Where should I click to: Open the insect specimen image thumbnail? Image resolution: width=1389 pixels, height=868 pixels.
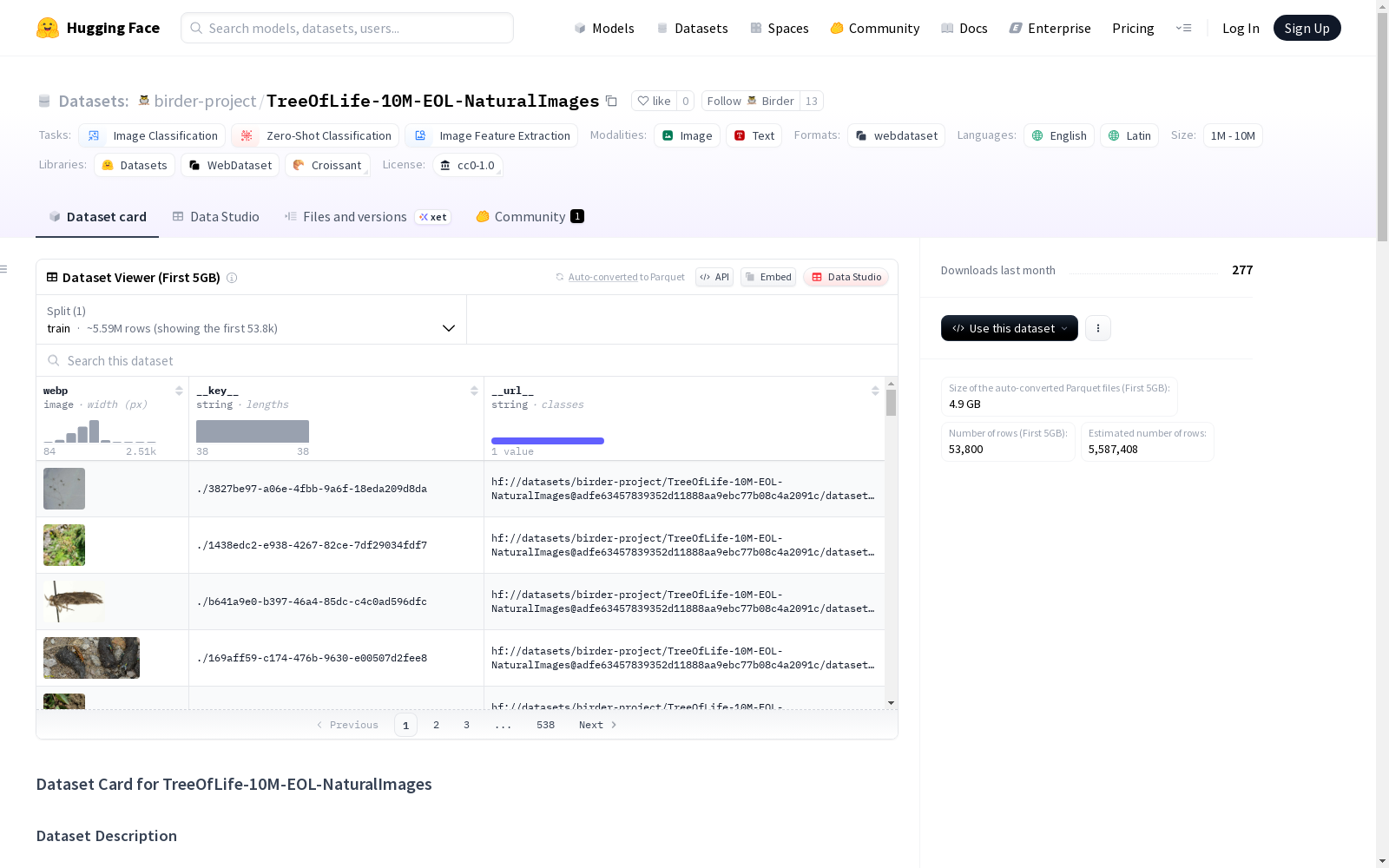75,602
